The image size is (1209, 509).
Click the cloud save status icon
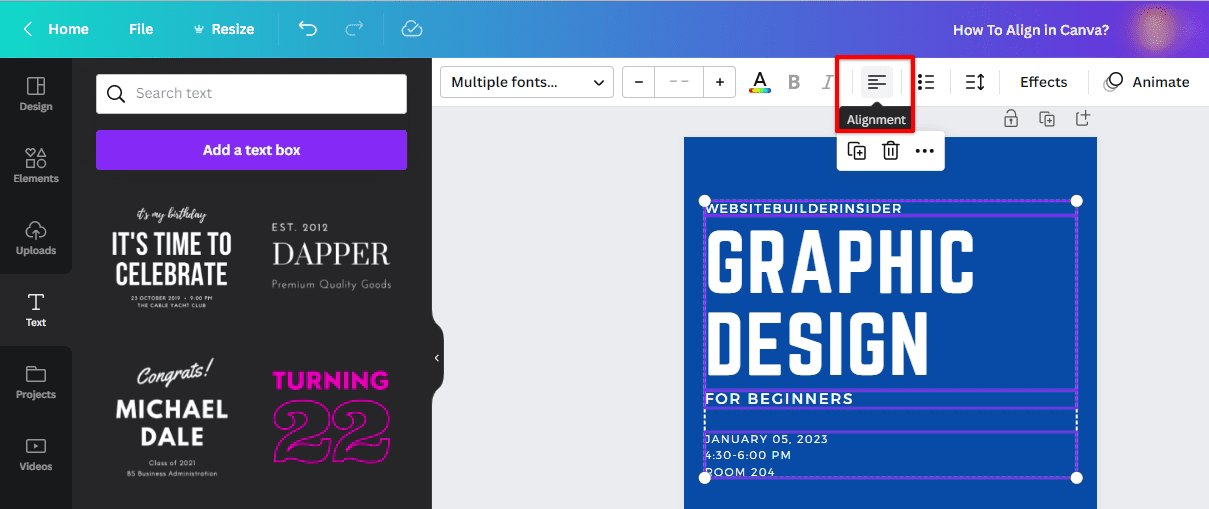click(x=412, y=29)
